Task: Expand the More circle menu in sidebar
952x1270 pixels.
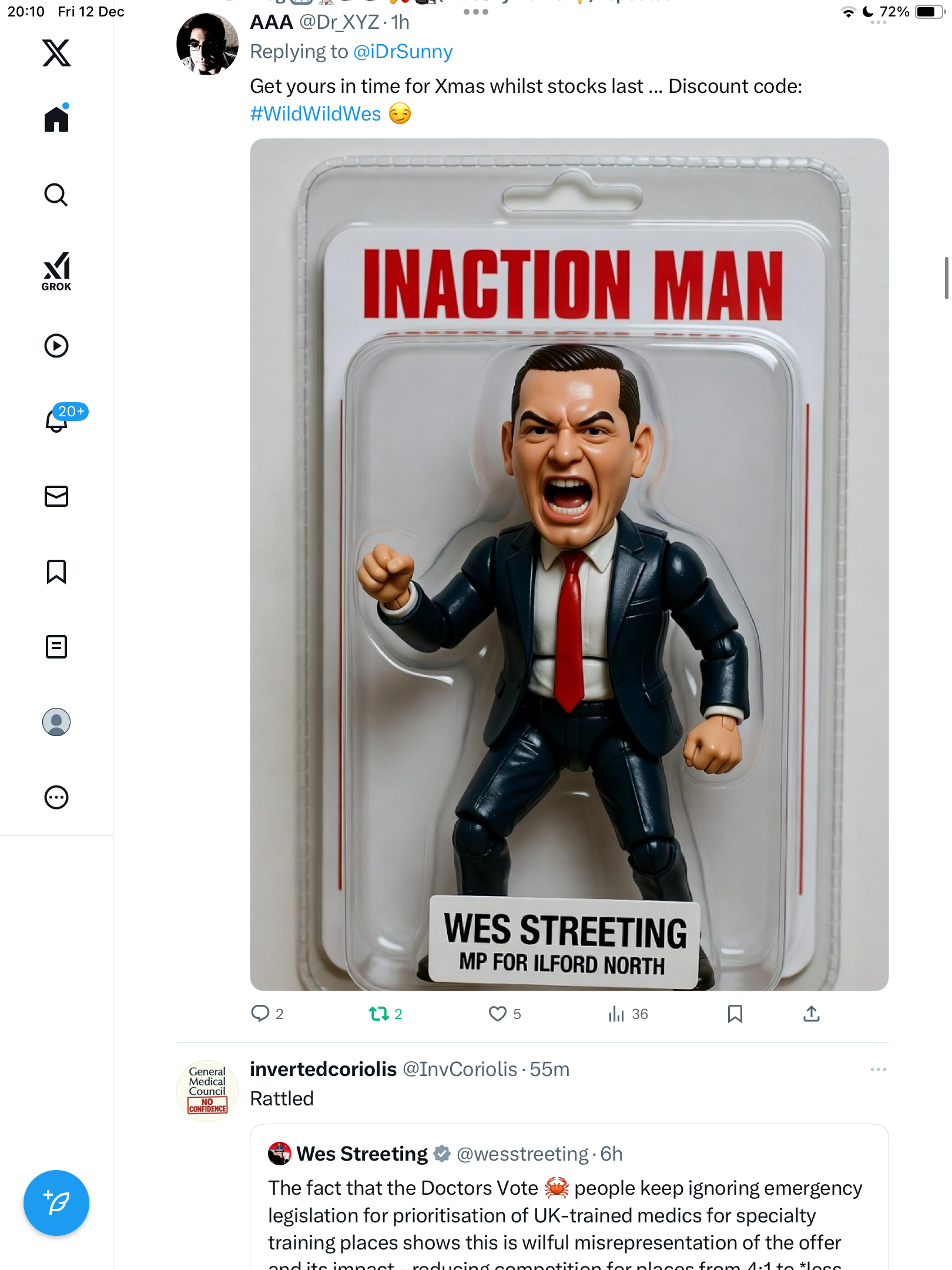Action: point(56,797)
